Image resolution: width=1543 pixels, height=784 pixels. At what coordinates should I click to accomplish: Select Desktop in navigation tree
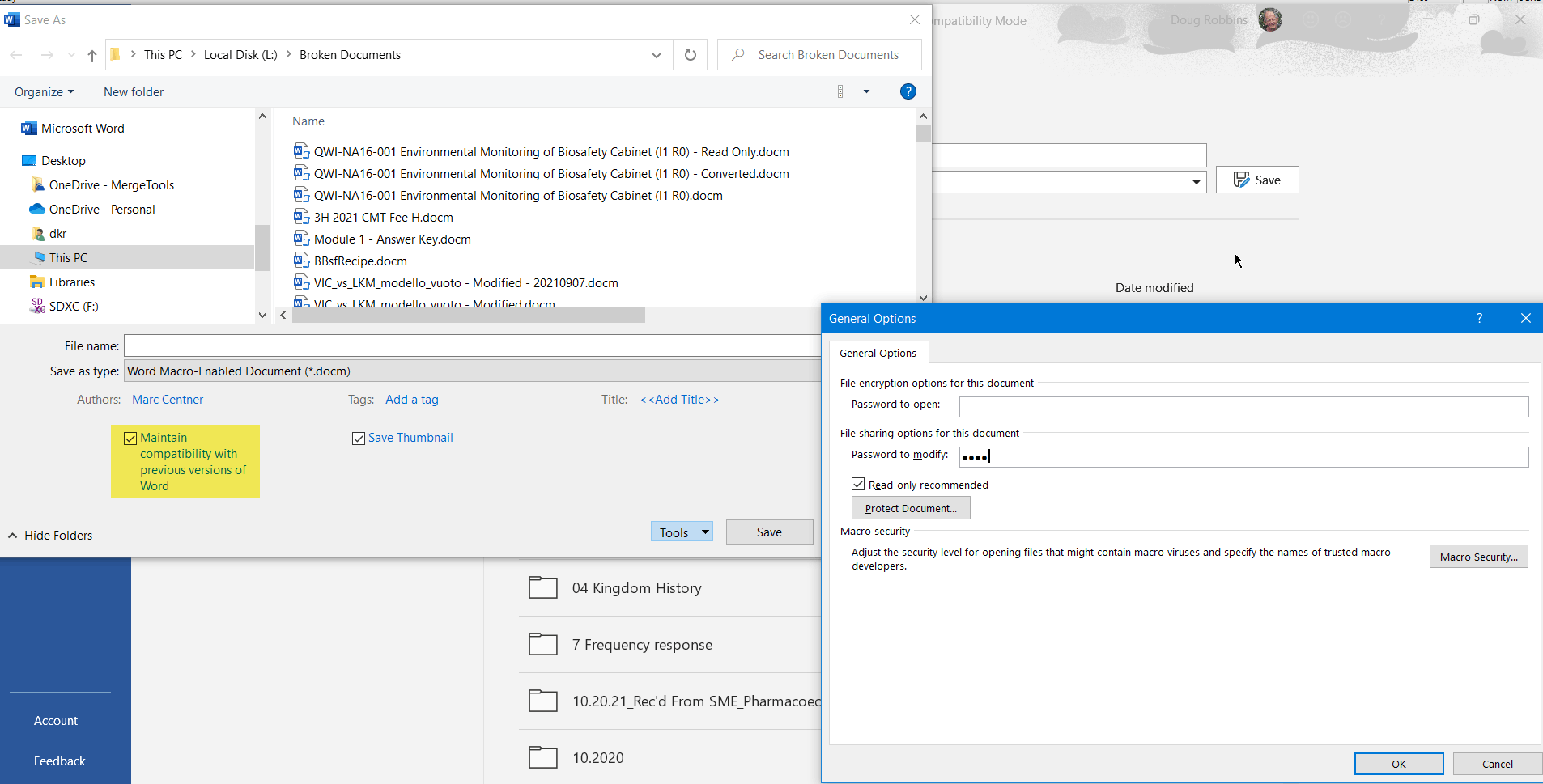pyautogui.click(x=63, y=161)
